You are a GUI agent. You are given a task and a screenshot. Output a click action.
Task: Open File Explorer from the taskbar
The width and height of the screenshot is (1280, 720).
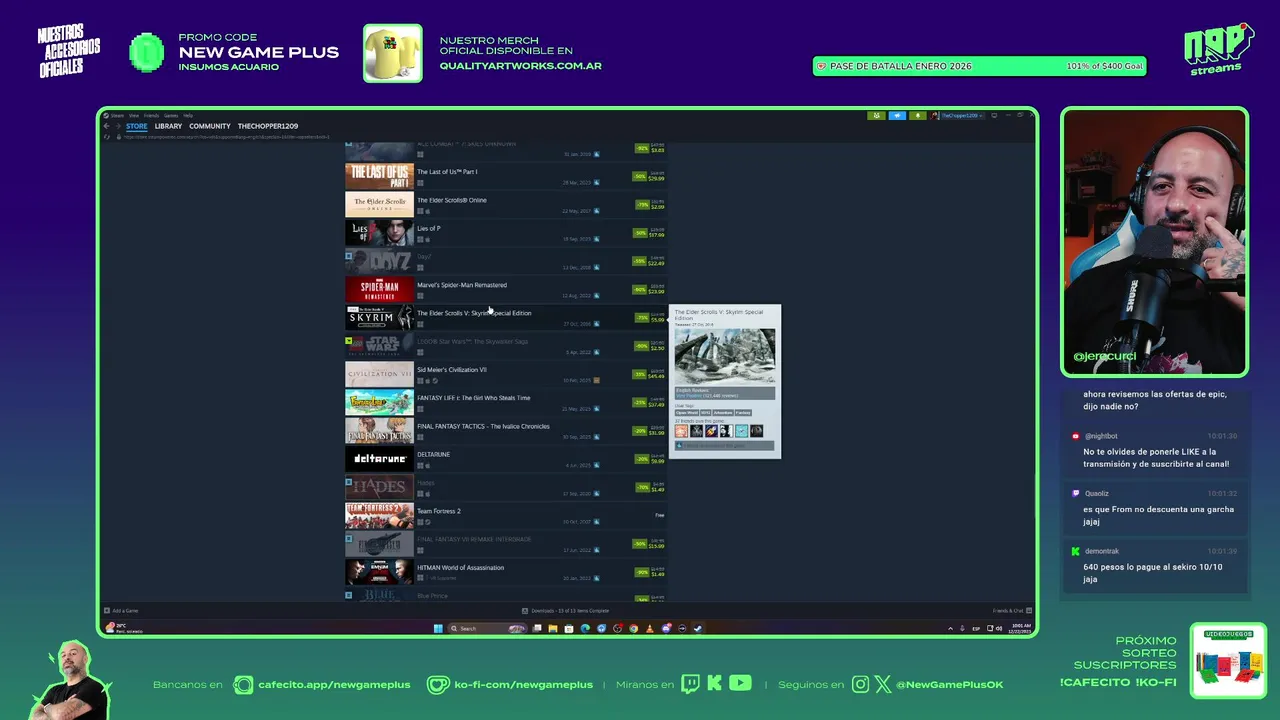[x=553, y=629]
